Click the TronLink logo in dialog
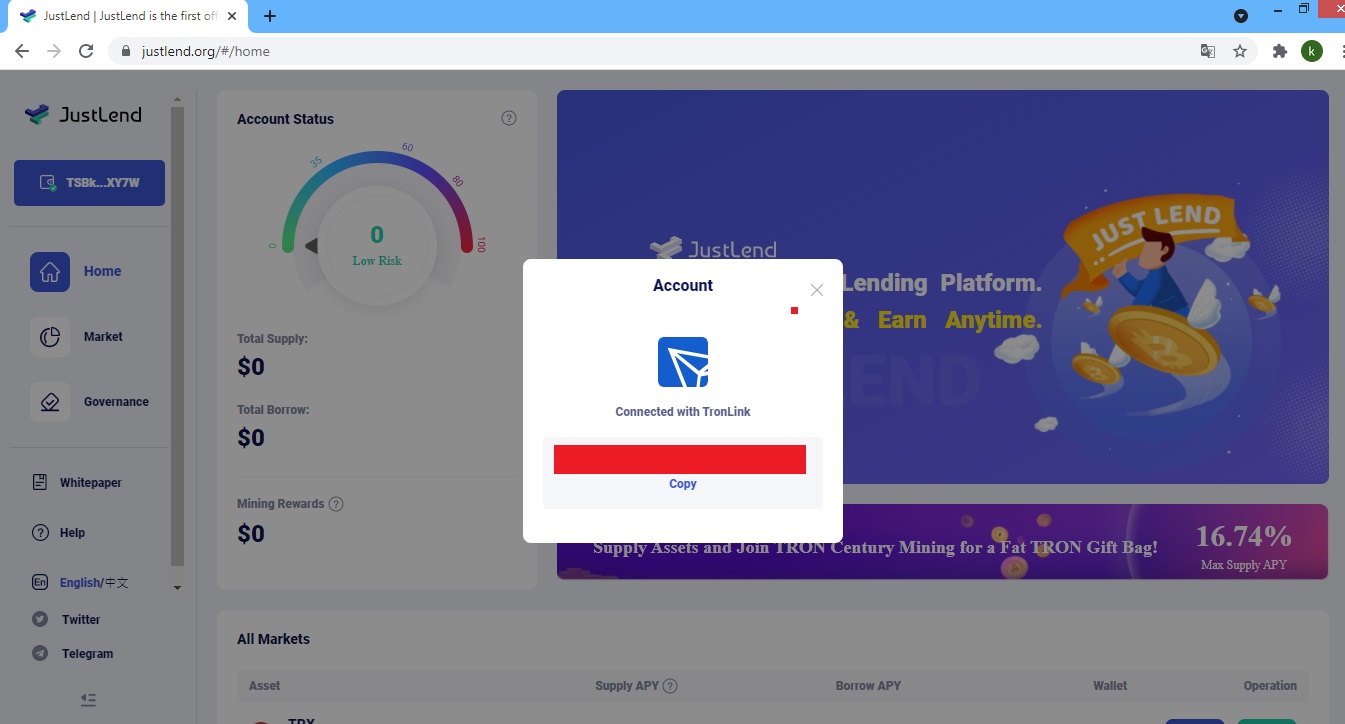This screenshot has width=1345, height=724. click(x=683, y=362)
